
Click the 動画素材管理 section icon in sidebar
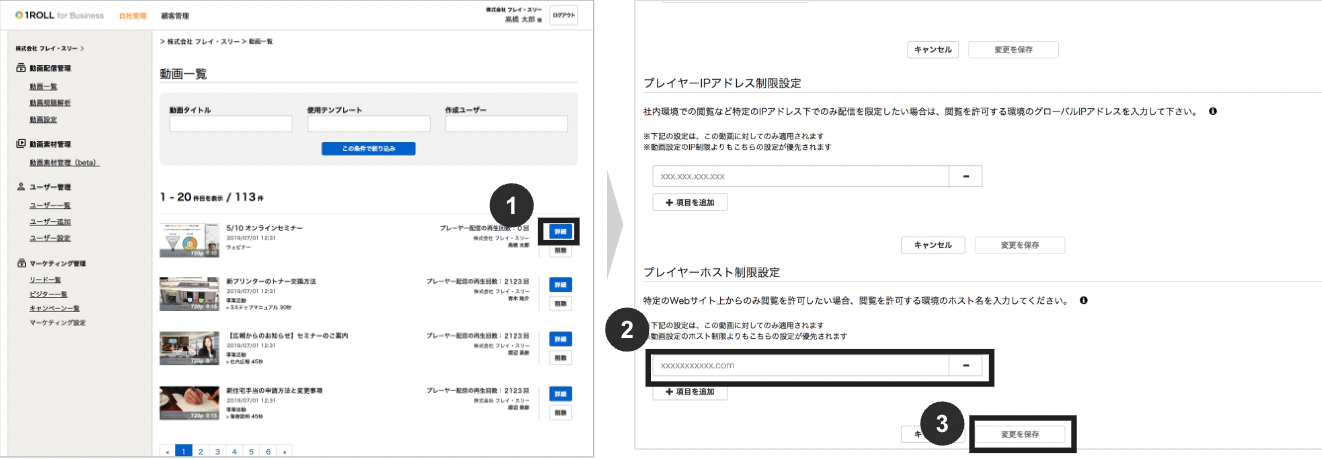(21, 144)
